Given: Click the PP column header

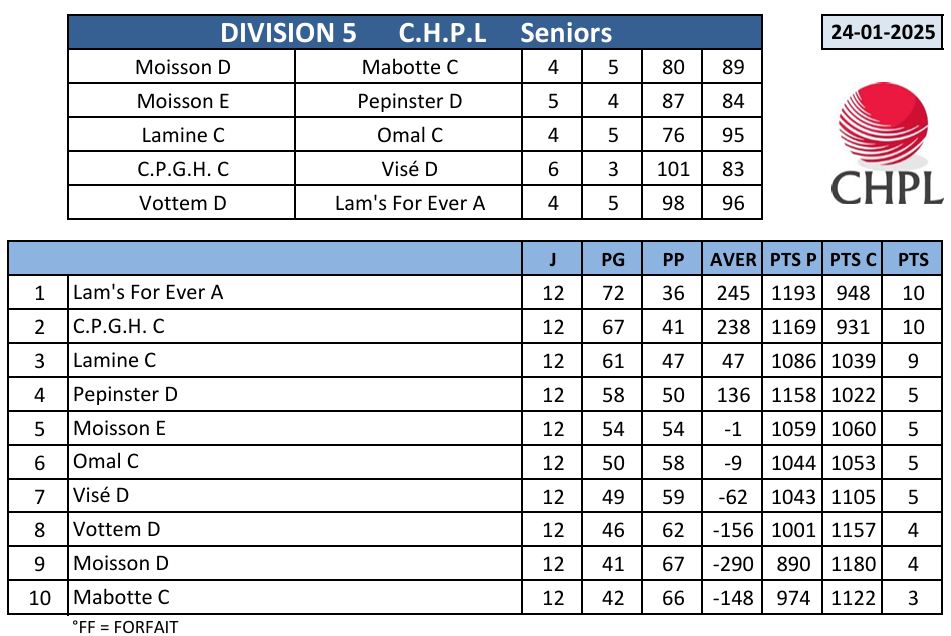Looking at the screenshot, I should [673, 259].
